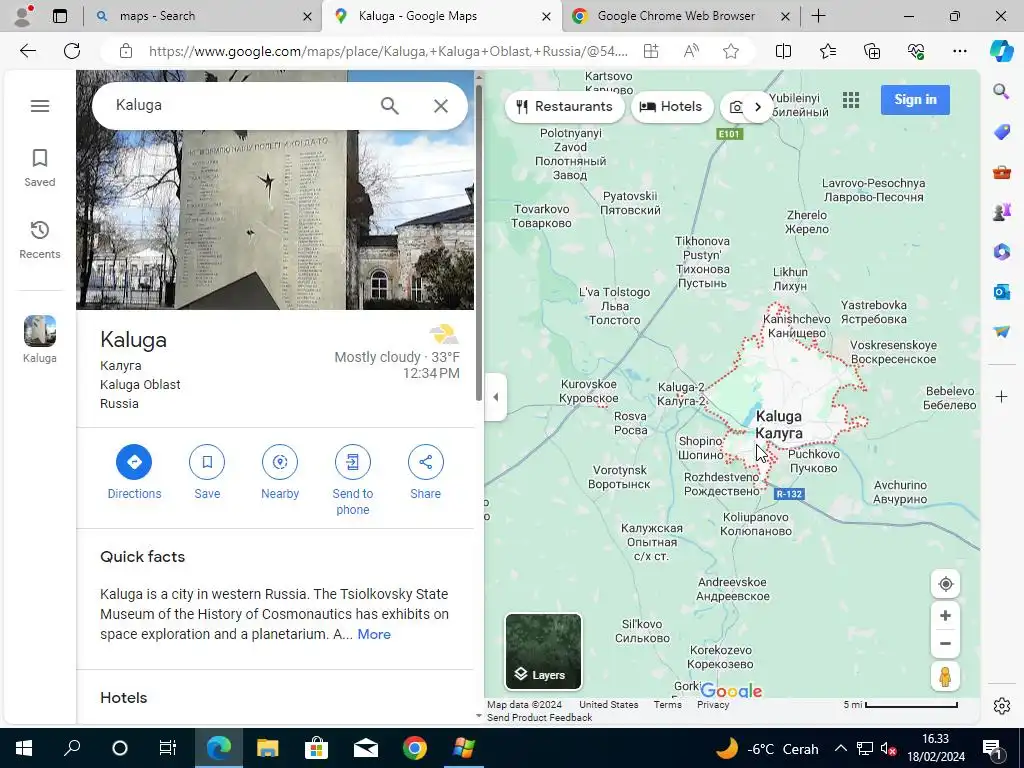Click the side panel scrollbar

pos(479,242)
